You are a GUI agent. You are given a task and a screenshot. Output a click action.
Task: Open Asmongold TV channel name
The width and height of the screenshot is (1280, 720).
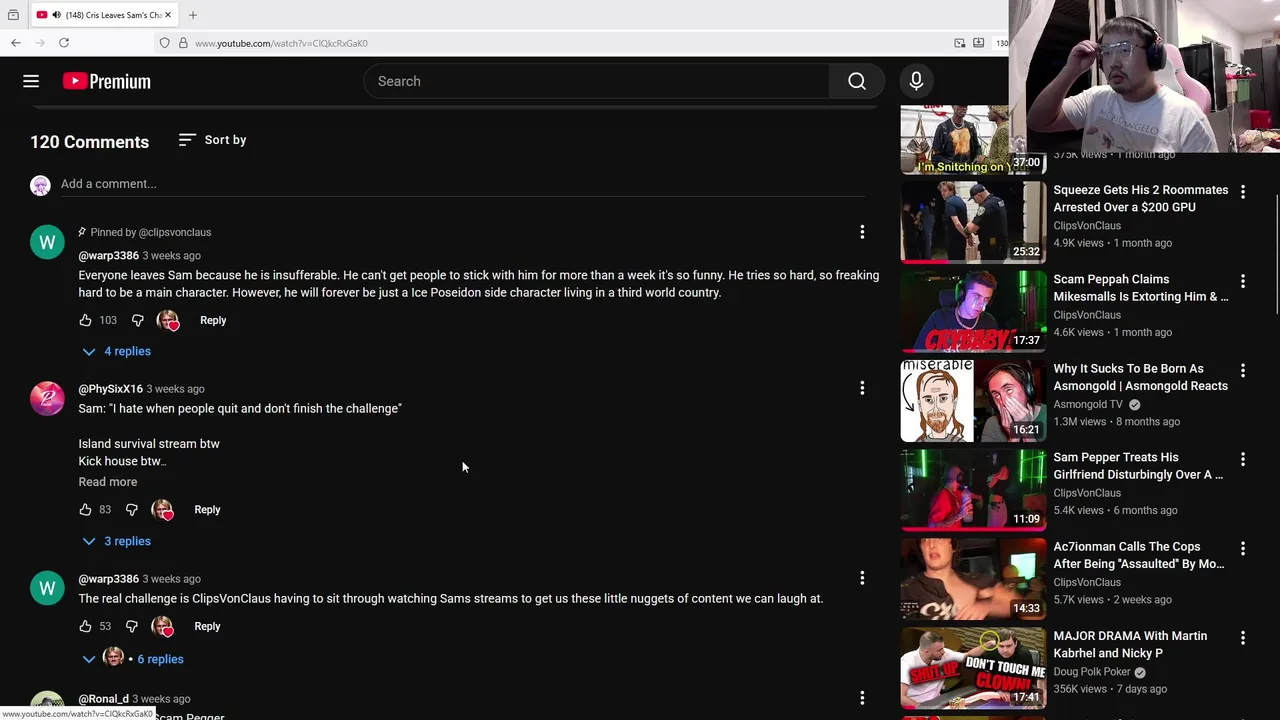(x=1088, y=404)
